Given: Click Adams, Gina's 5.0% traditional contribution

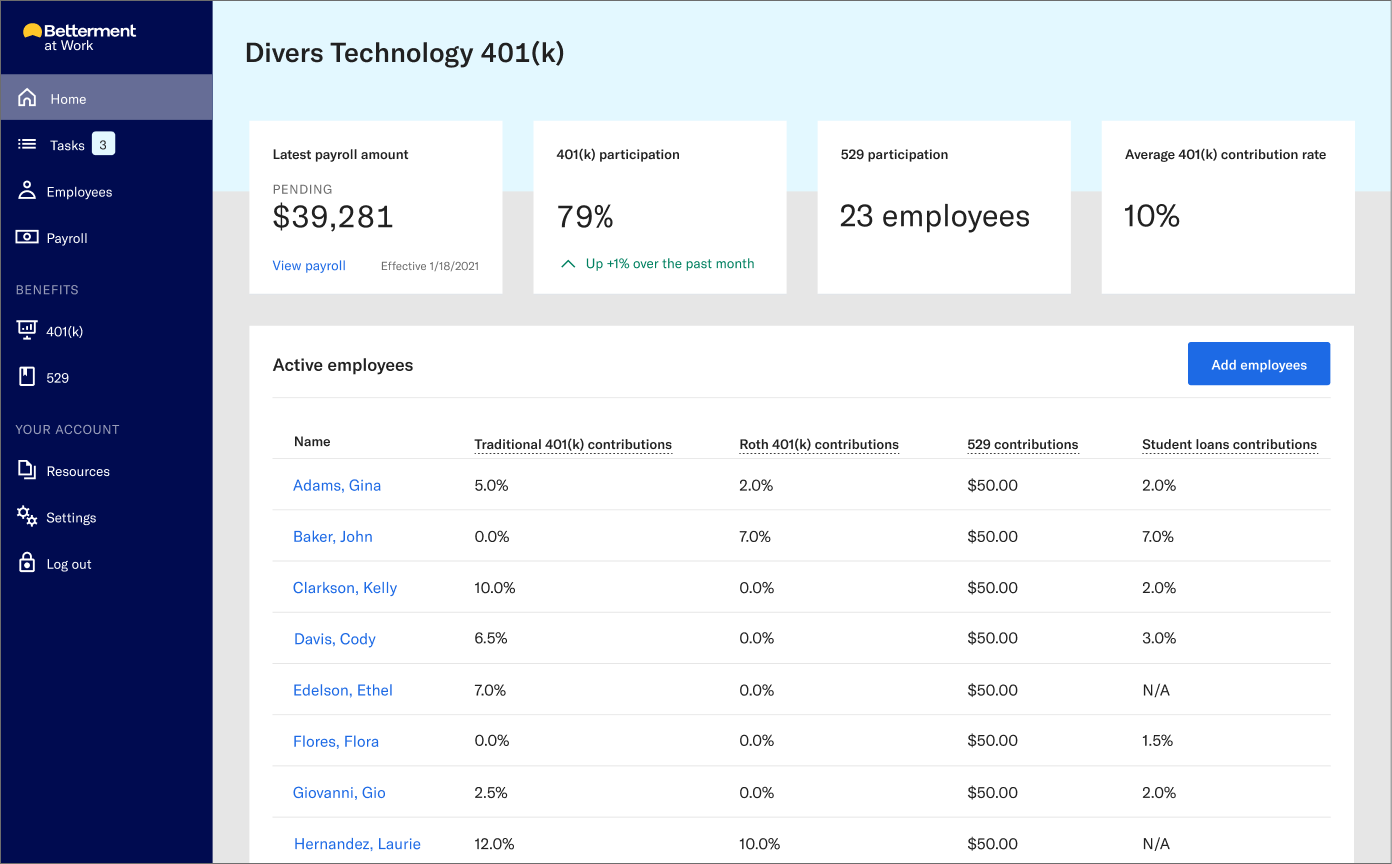Looking at the screenshot, I should (x=491, y=485).
